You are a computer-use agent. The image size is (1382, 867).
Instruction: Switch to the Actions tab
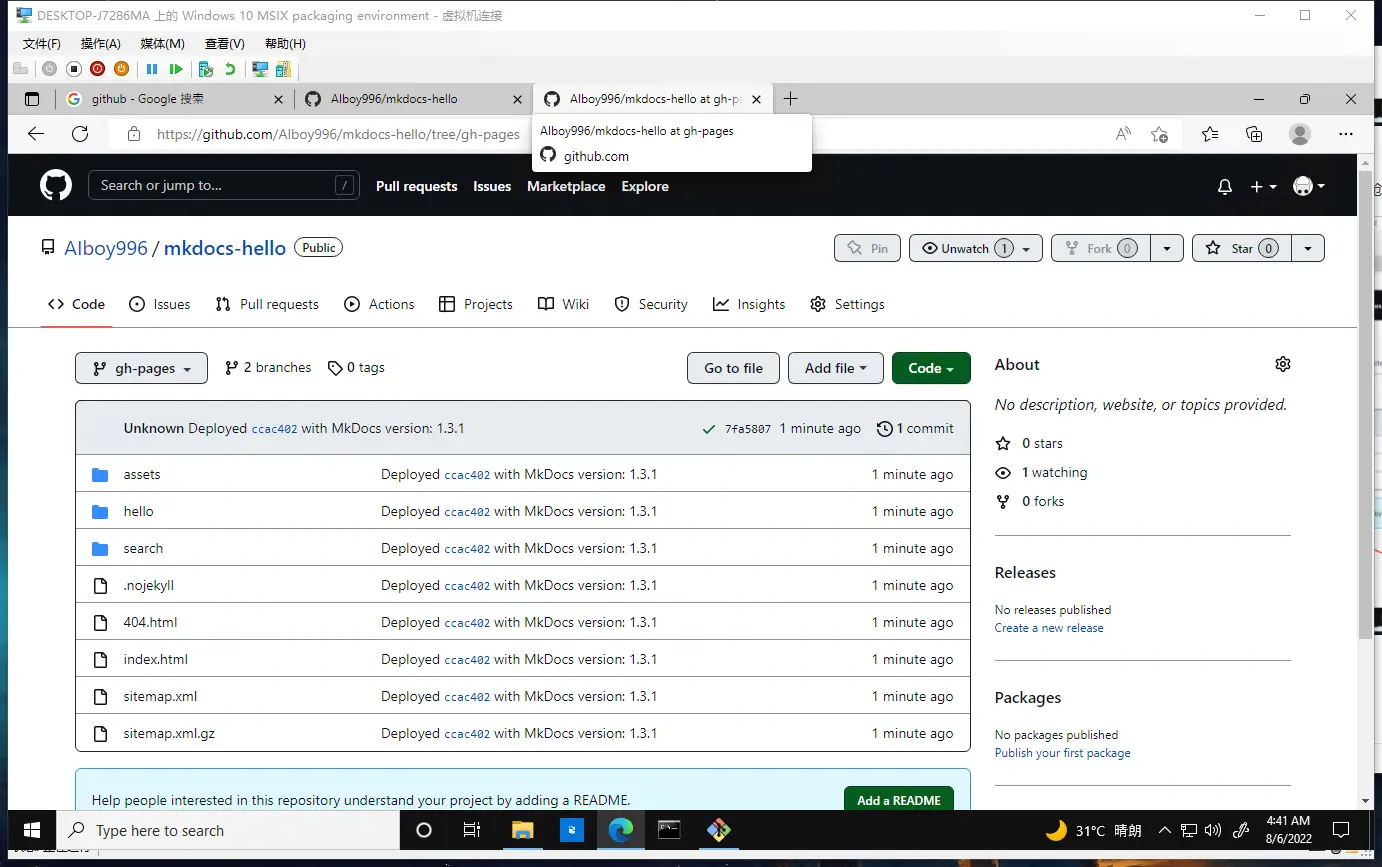[x=379, y=304]
